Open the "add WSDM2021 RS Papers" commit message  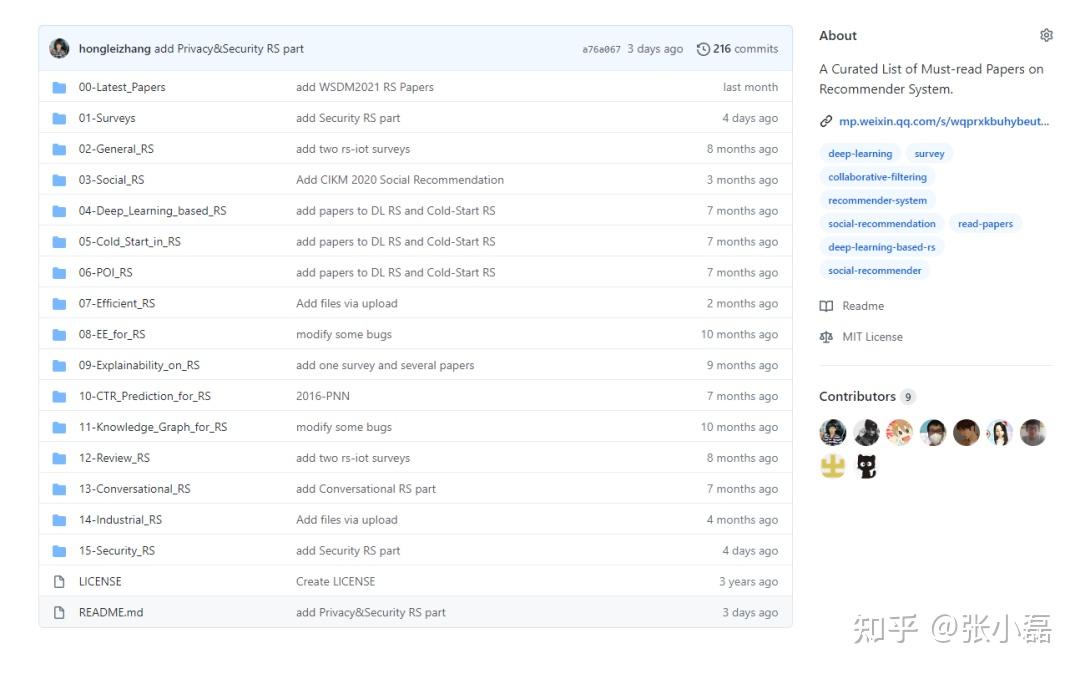(x=365, y=87)
